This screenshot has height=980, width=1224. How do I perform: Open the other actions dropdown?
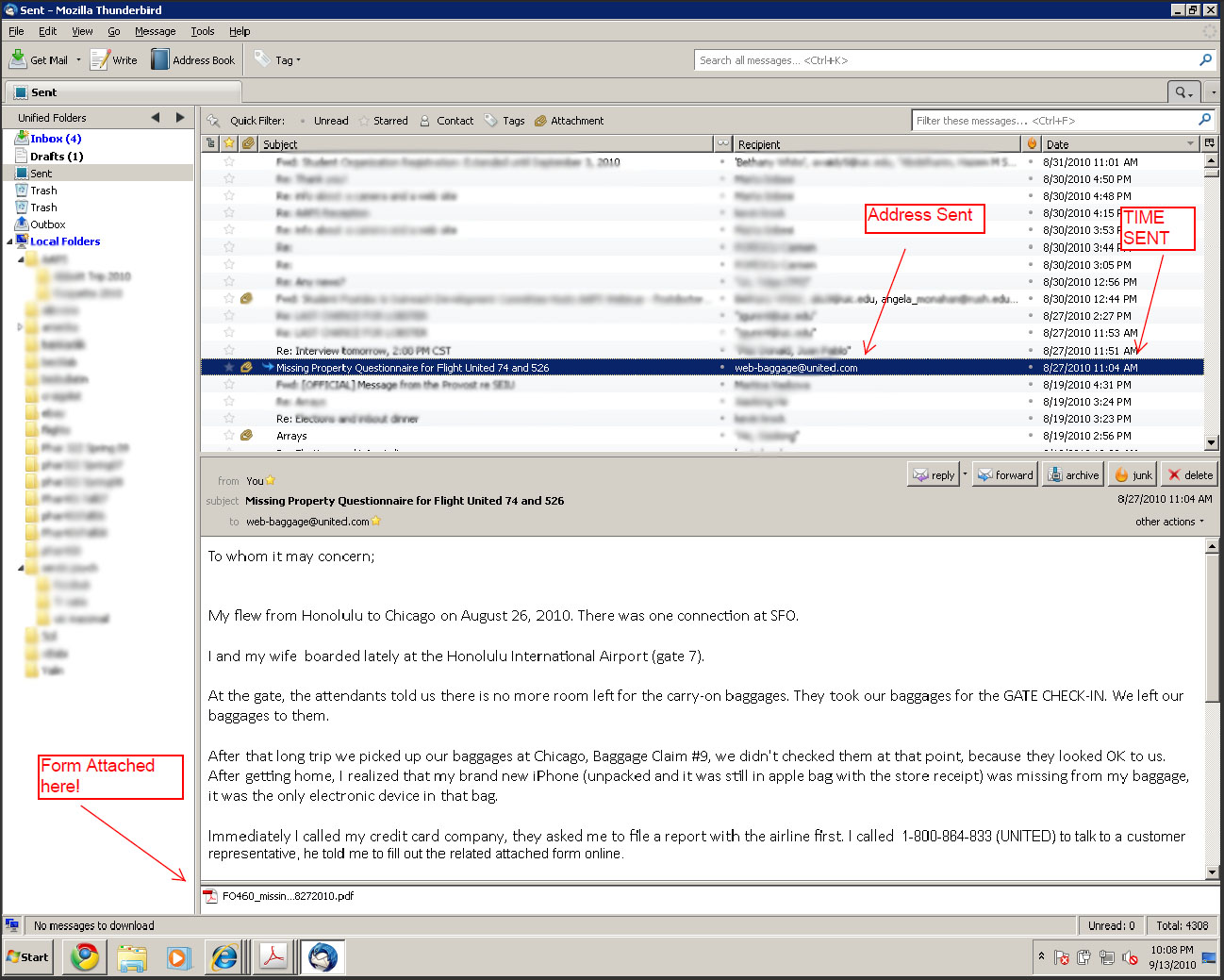pyautogui.click(x=1169, y=522)
